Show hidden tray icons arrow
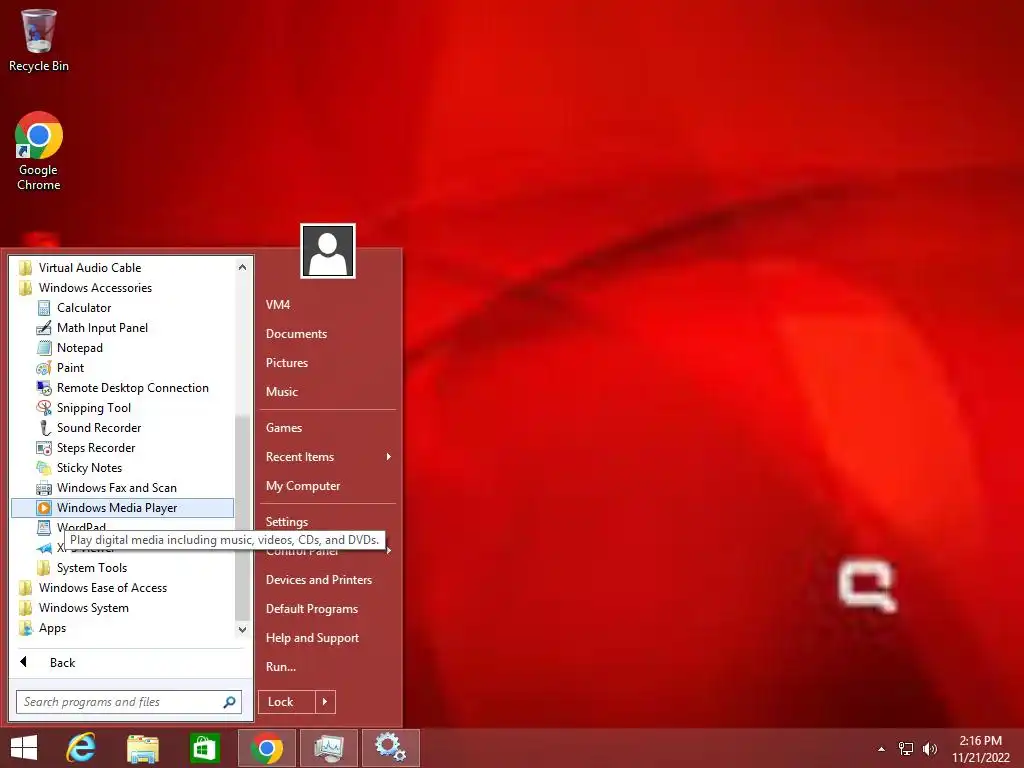Screen dimensions: 1024x768 click(882, 749)
